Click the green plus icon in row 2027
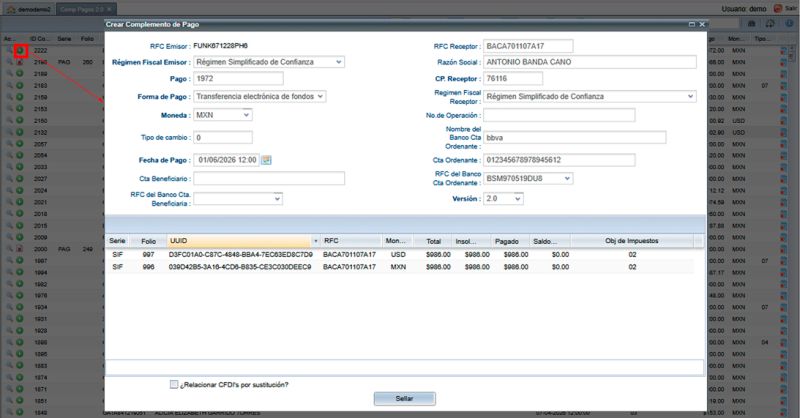 (20, 179)
